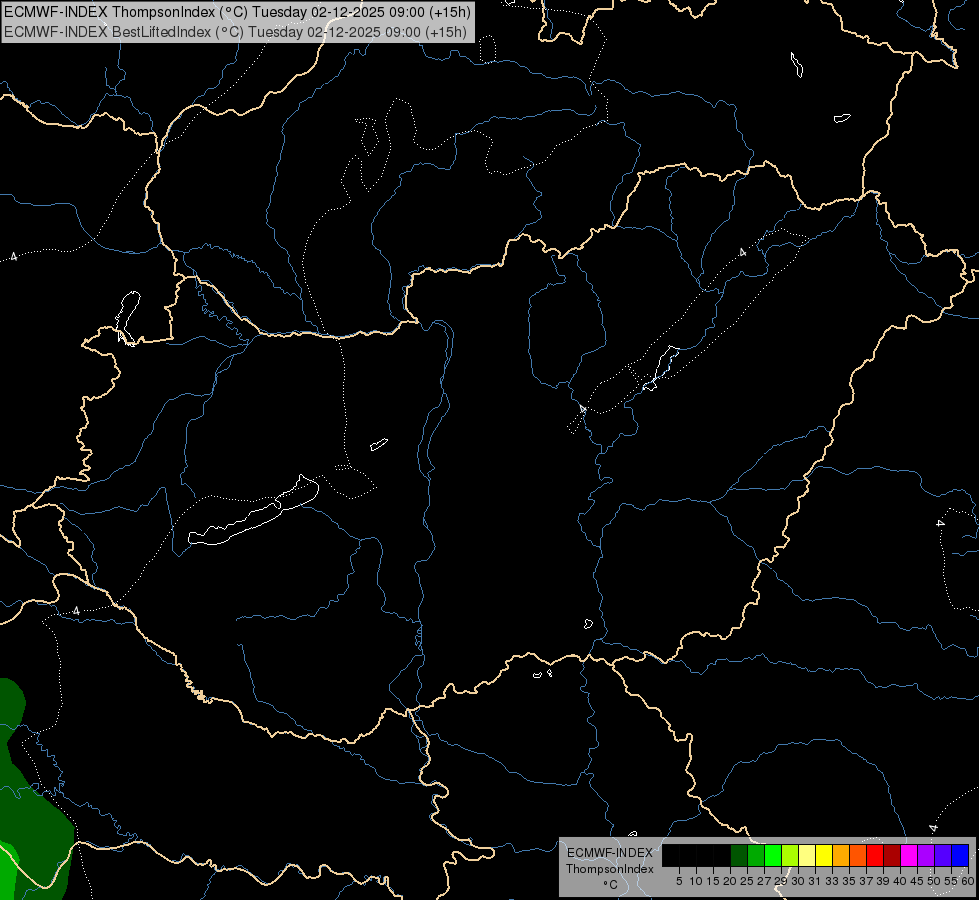Click legend tick value 10
Image resolution: width=979 pixels, height=900 pixels.
pyautogui.click(x=696, y=881)
